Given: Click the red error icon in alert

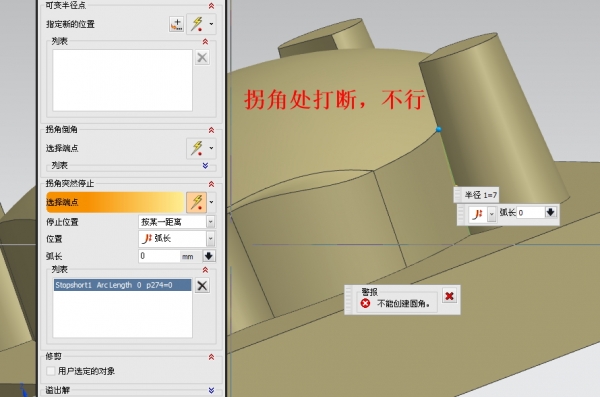Looking at the screenshot, I should click(x=365, y=303).
